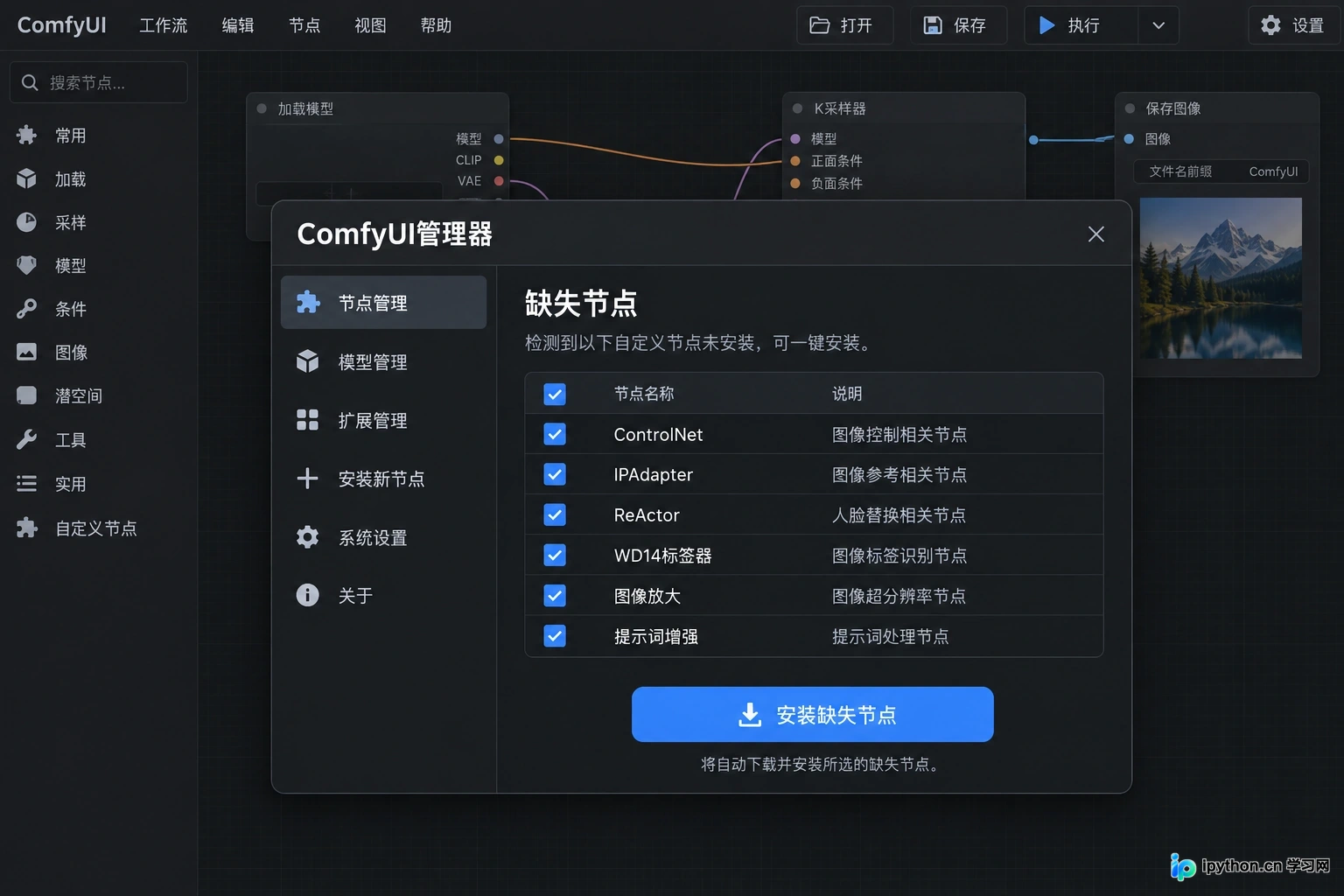The image size is (1344, 896).
Task: Click the search magnifier icon
Action: point(30,82)
